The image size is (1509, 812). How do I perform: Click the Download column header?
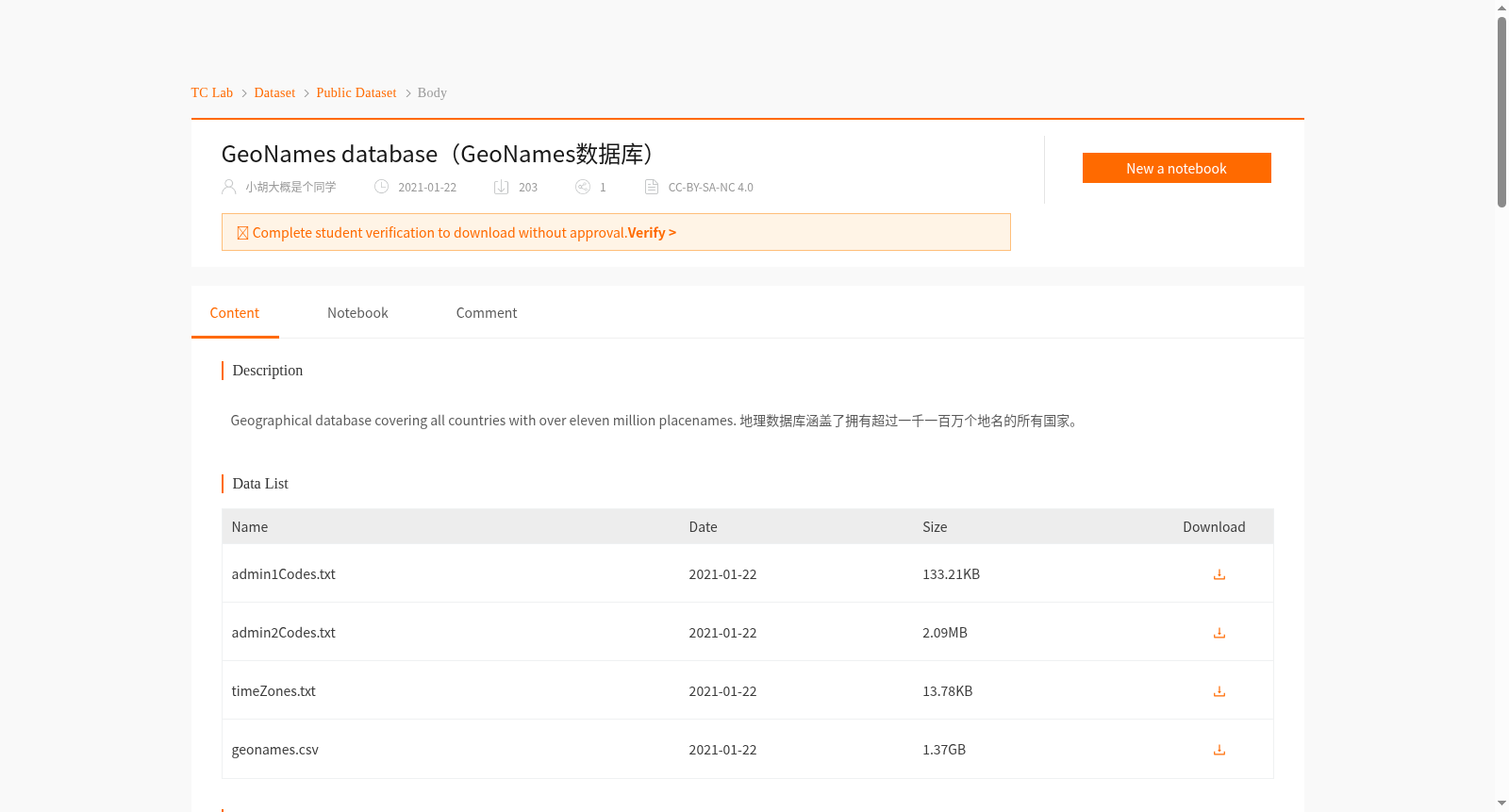point(1215,527)
